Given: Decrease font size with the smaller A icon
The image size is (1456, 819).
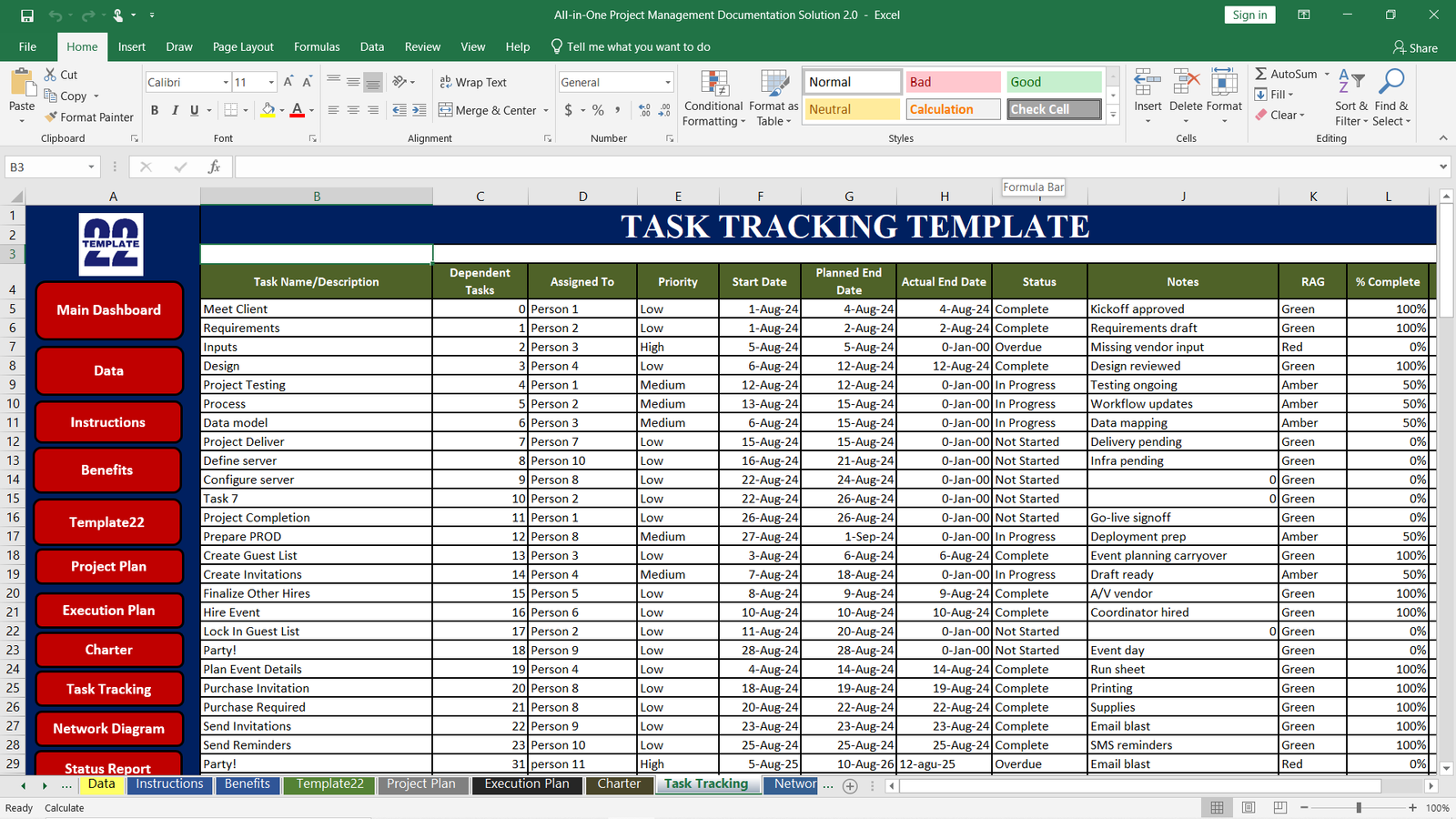Looking at the screenshot, I should pos(308,82).
